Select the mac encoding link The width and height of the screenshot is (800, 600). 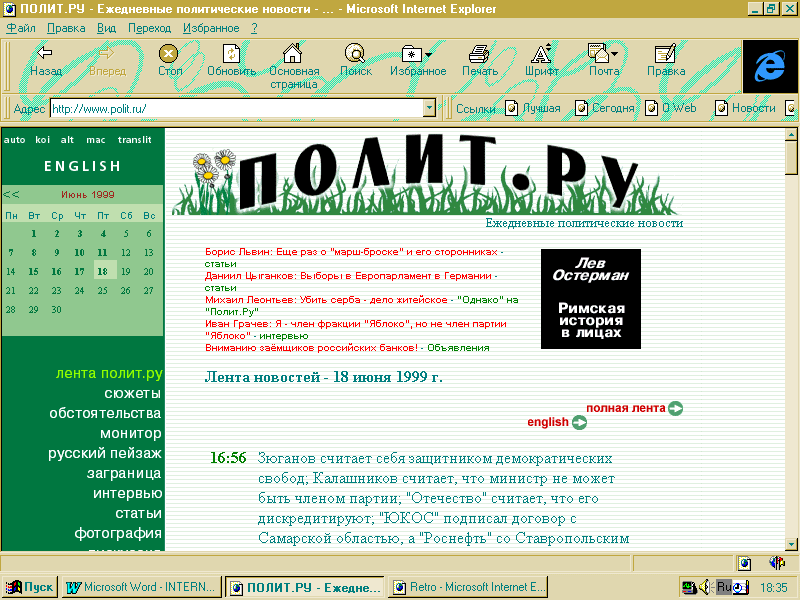click(95, 140)
